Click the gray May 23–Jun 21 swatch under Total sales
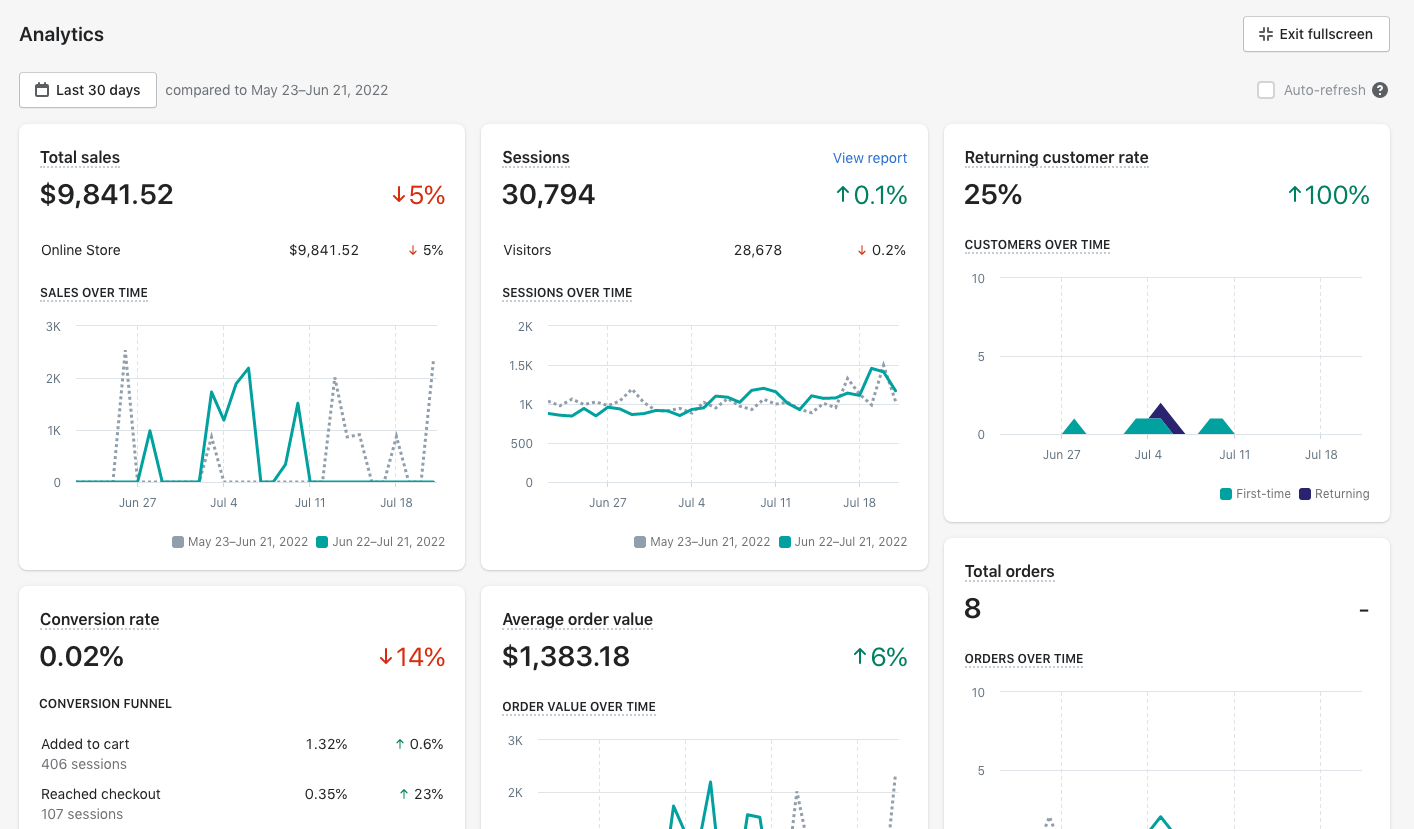 178,542
